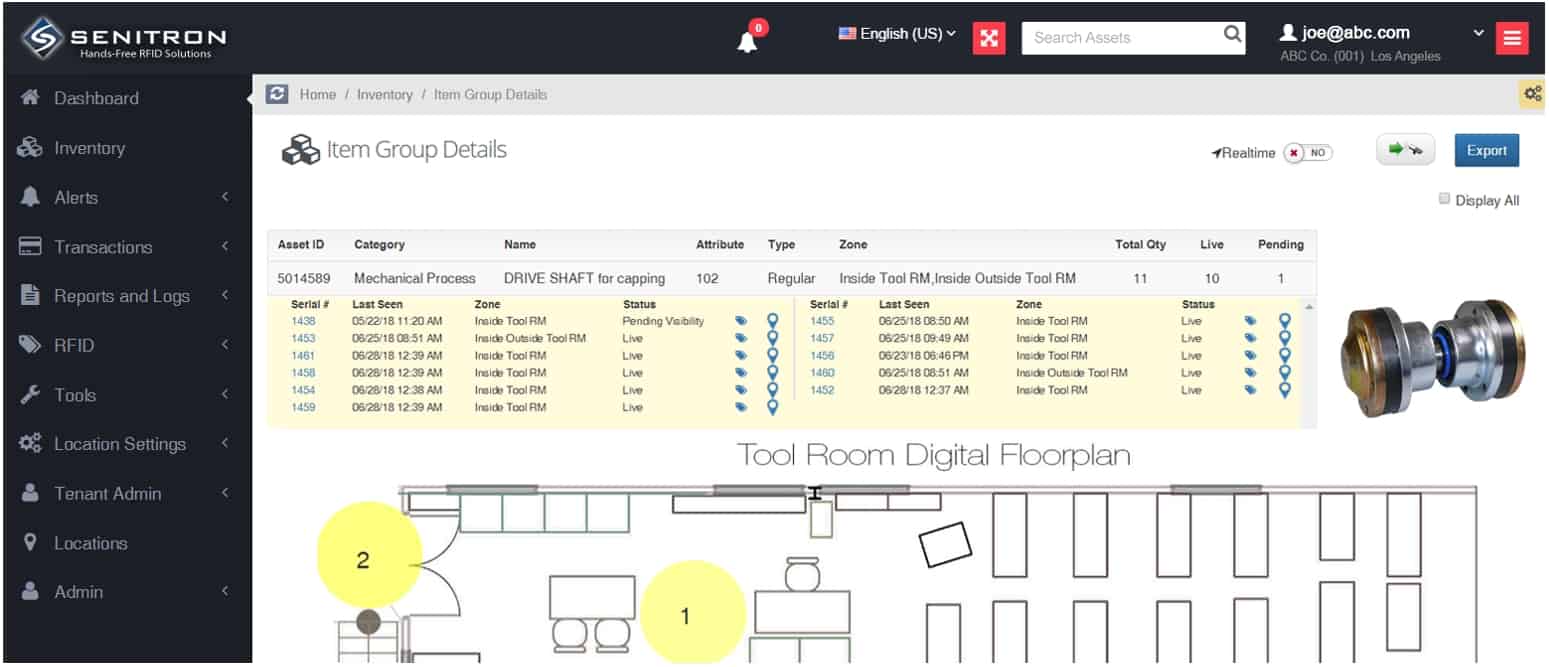Expand the Reports and Logs menu
The width and height of the screenshot is (1549, 667).
coord(126,296)
